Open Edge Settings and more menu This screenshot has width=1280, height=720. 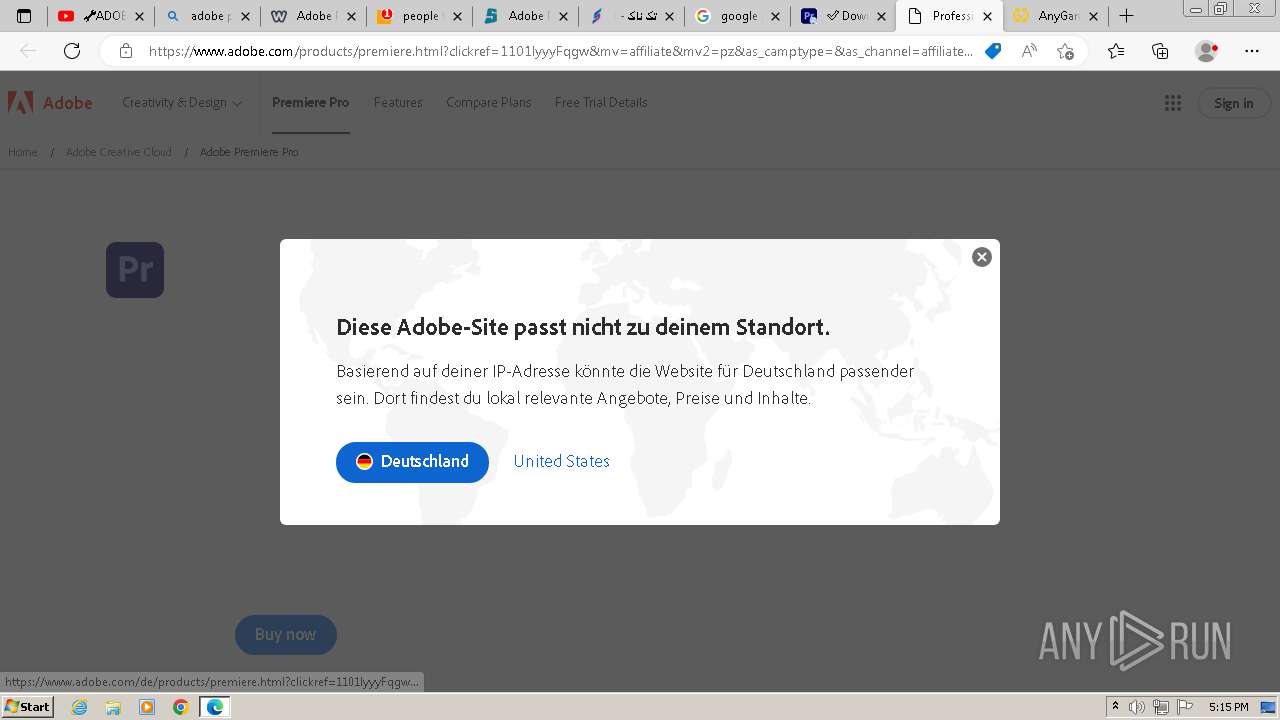1252,51
